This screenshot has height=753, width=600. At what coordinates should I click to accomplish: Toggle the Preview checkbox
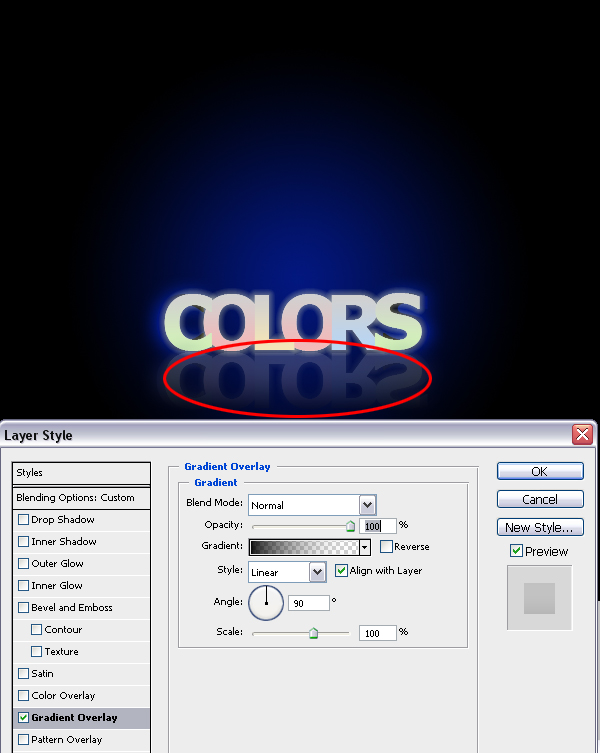516,551
